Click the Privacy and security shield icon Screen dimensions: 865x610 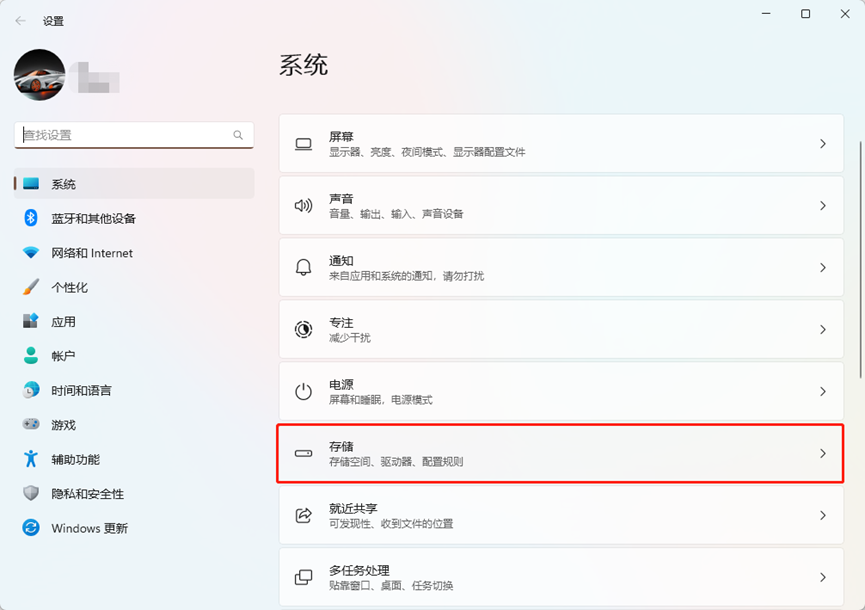[x=31, y=494]
